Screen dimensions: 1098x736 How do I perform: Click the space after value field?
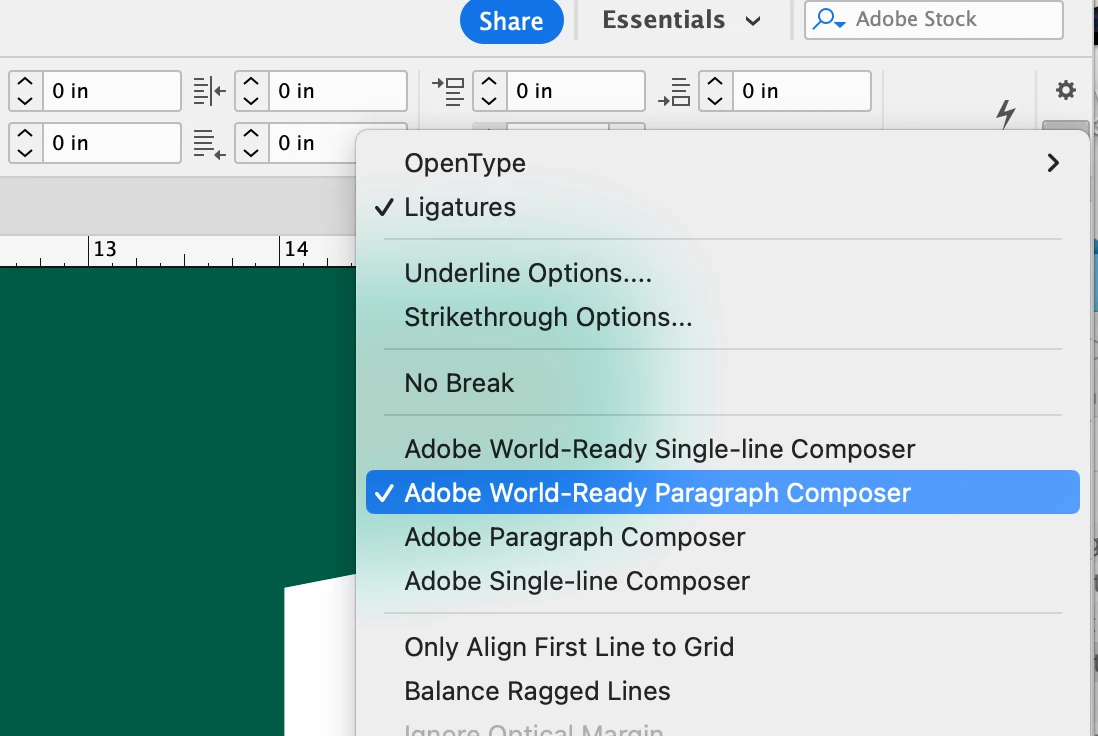tap(802, 91)
